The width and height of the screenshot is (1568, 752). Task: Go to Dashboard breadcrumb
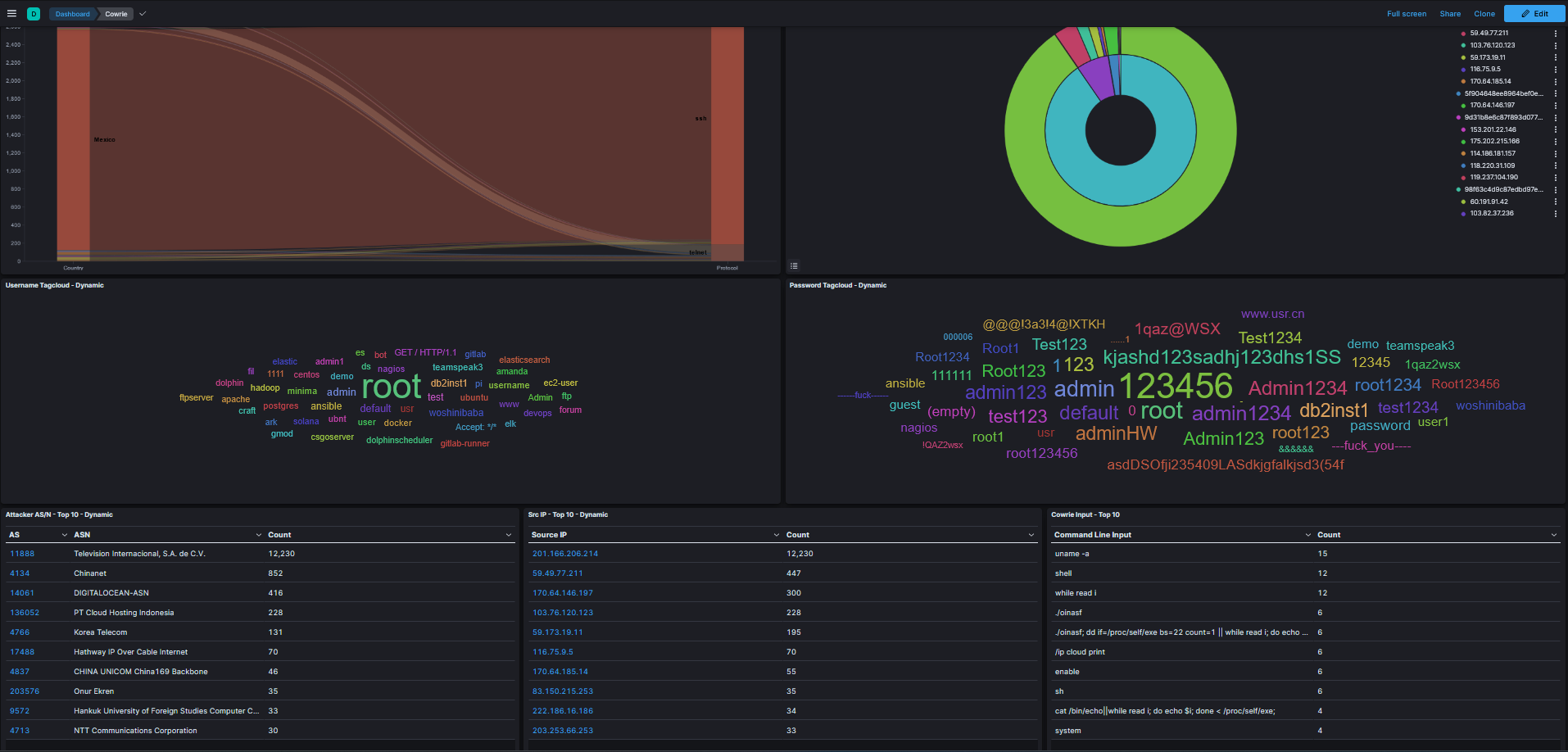point(73,14)
